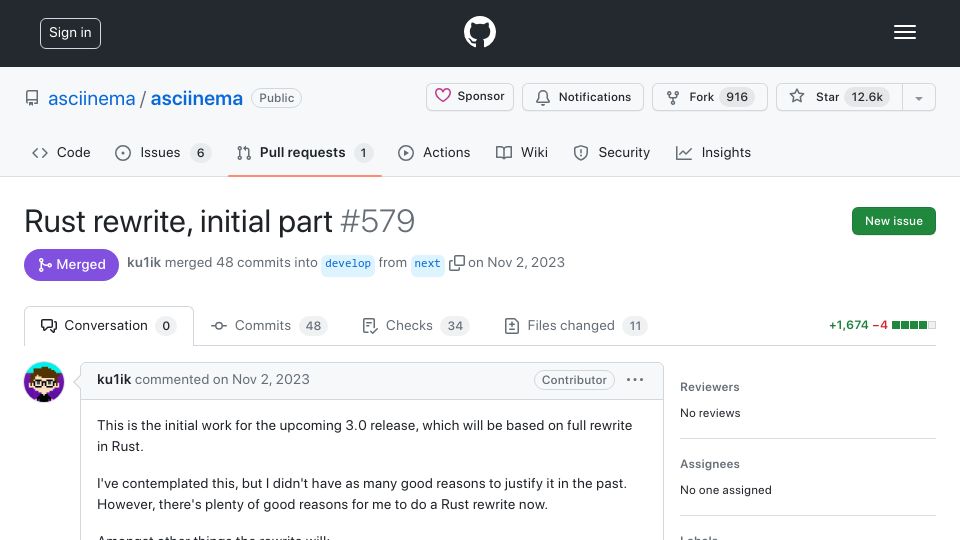The image size is (960, 540).
Task: Click the 'No reviews' text
Action: click(710, 413)
